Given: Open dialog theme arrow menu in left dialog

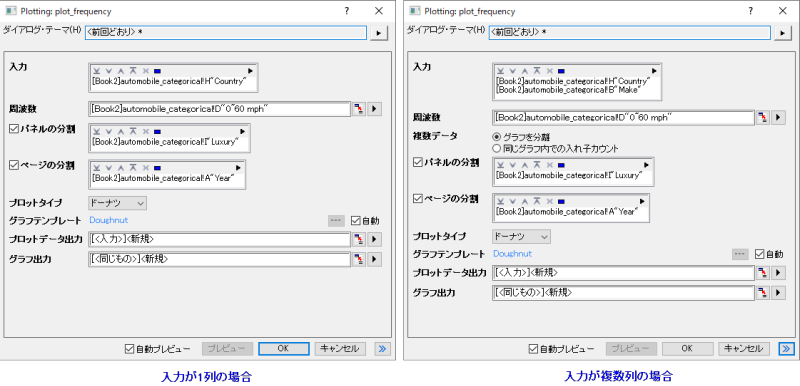Looking at the screenshot, I should click(x=379, y=33).
